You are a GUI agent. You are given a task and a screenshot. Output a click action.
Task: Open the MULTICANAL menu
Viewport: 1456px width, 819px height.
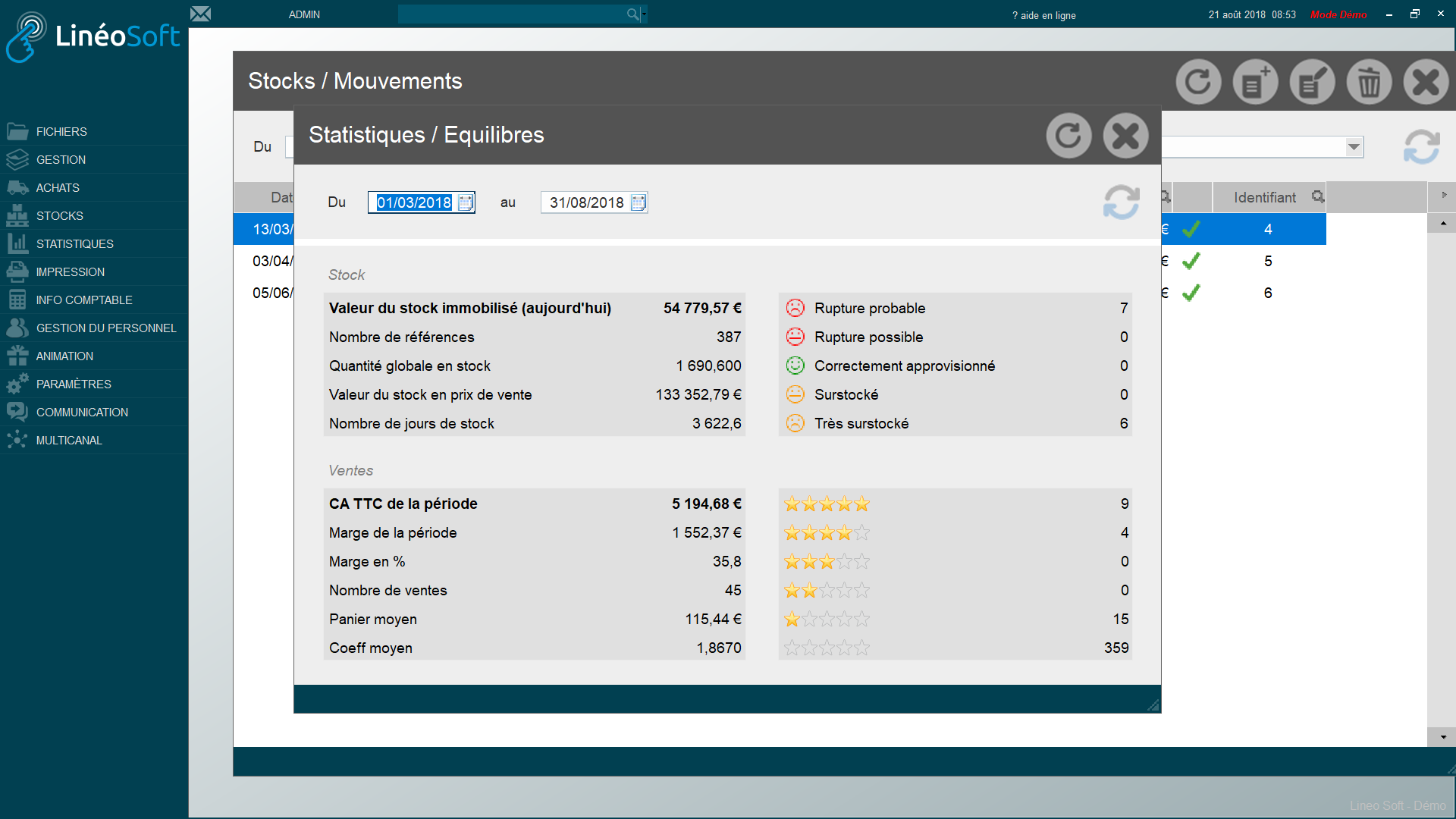(x=94, y=440)
